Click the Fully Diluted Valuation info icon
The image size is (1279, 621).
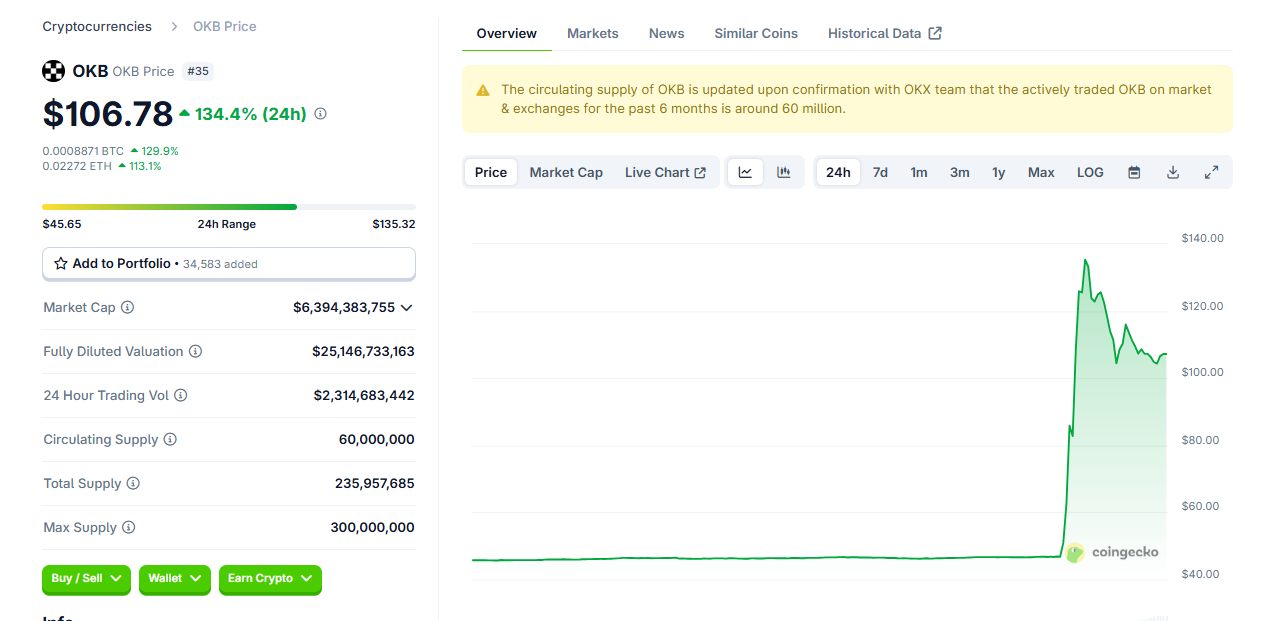tap(196, 352)
